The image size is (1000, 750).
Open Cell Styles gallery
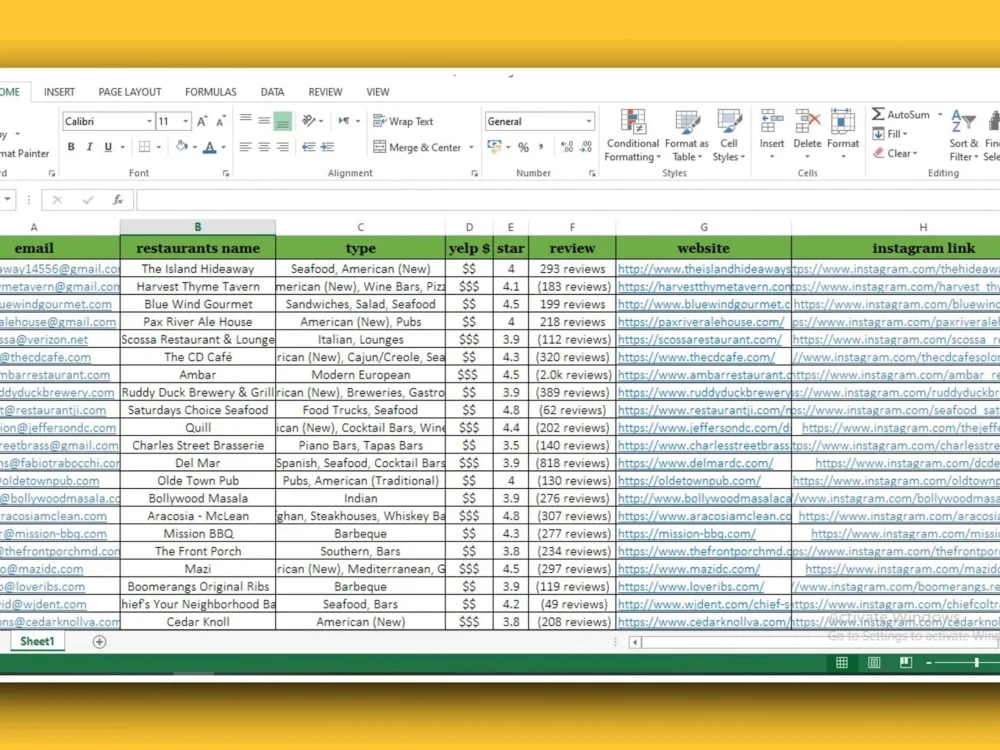point(728,135)
